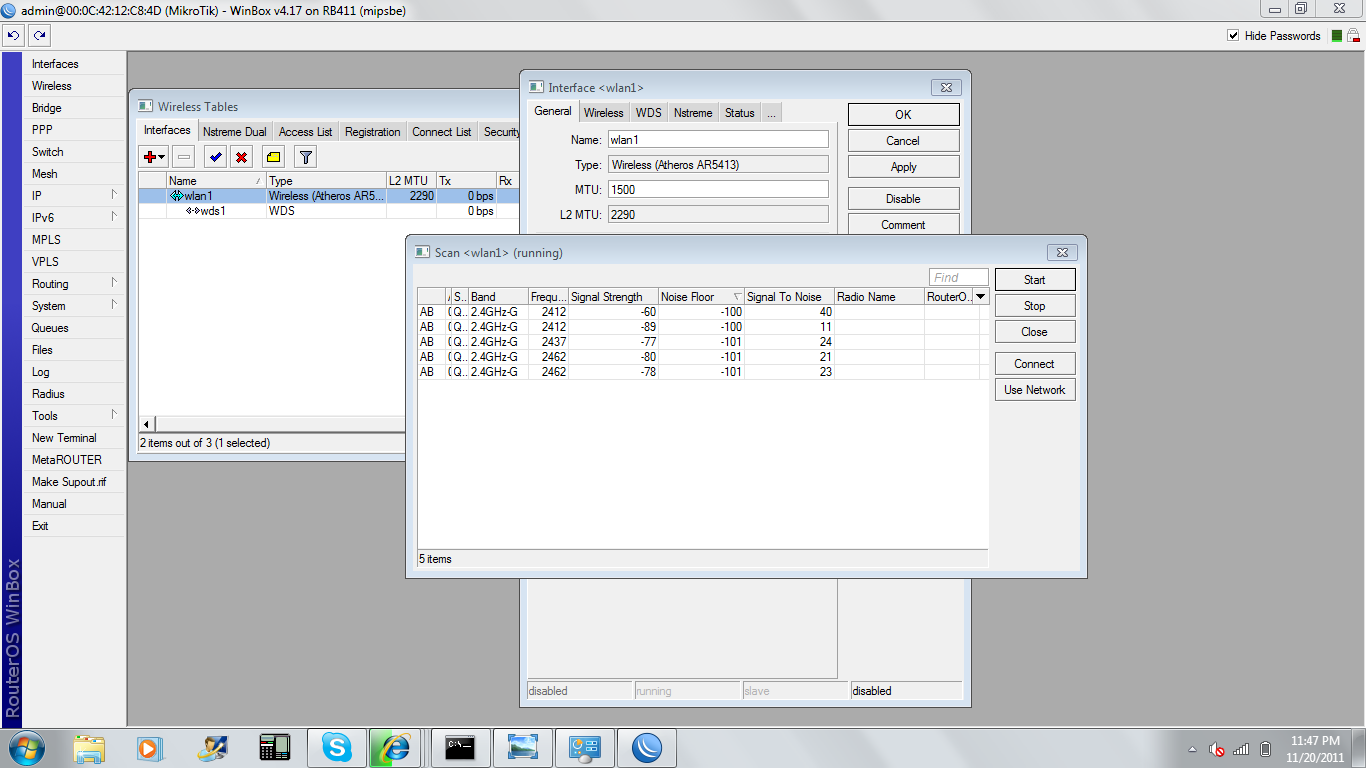The width and height of the screenshot is (1366, 768).
Task: Click OK in the Interface wlan1 window
Action: 904,115
